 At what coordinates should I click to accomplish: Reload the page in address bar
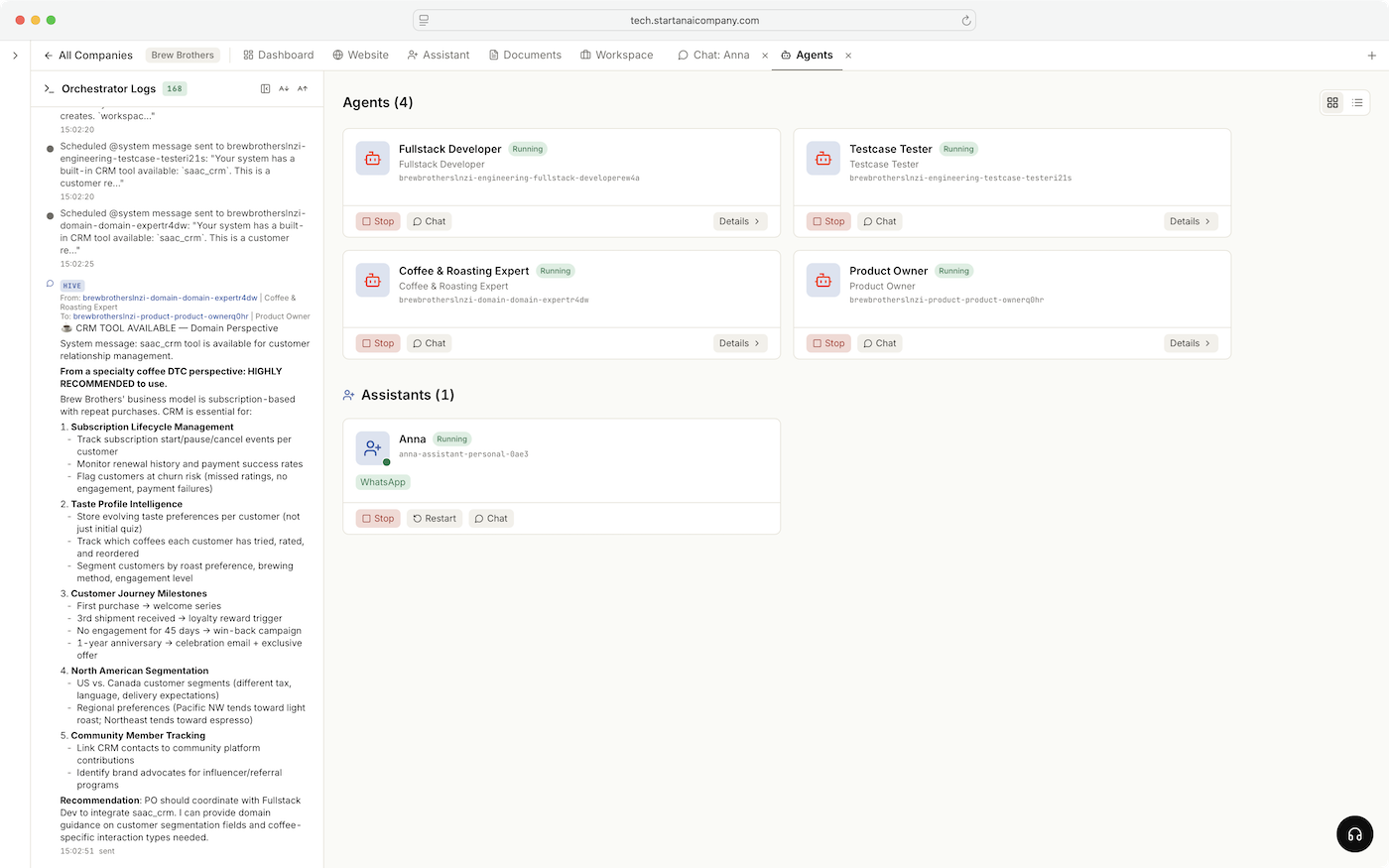coord(966,20)
